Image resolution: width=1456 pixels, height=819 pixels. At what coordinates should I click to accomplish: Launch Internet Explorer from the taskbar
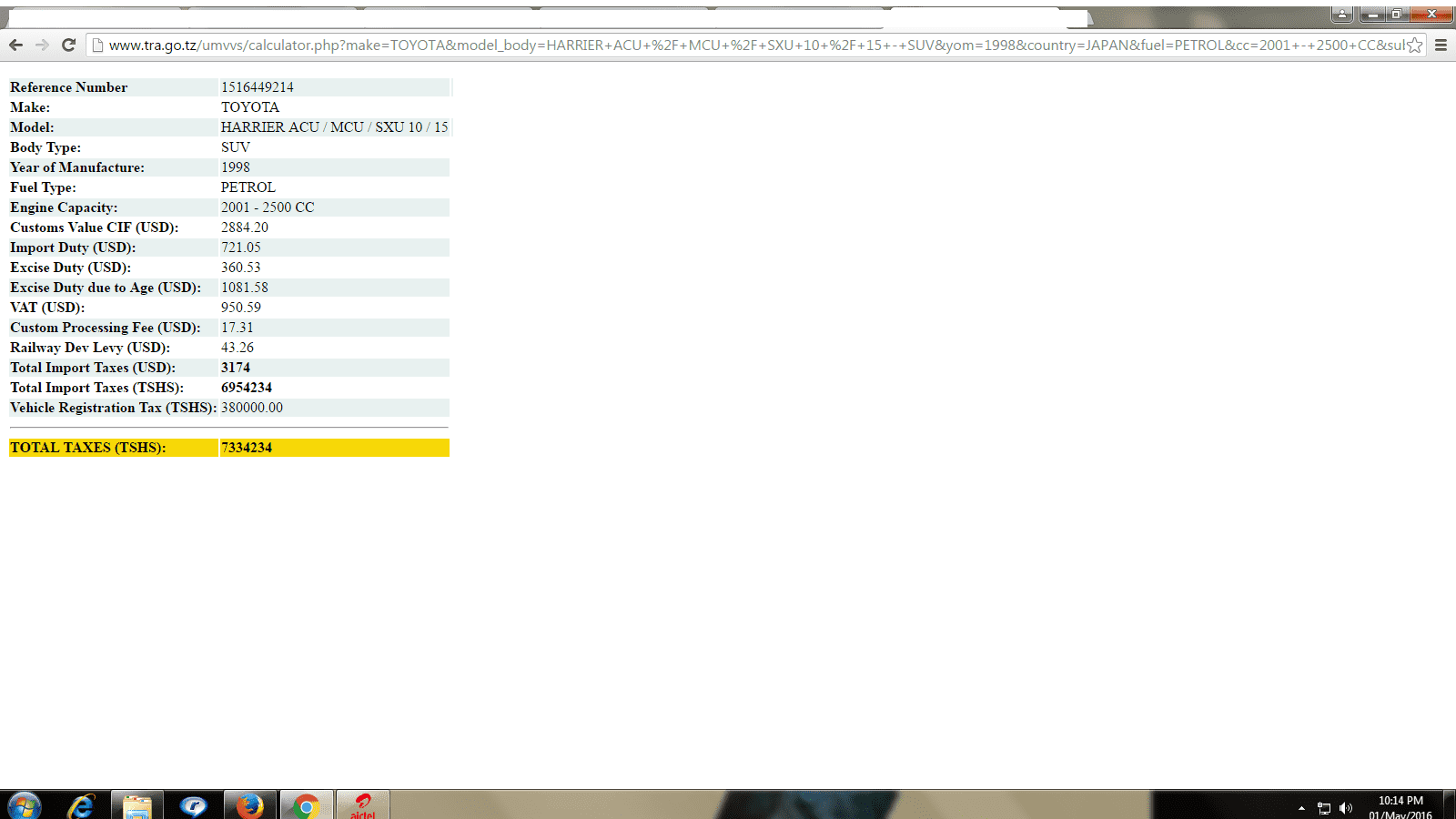(81, 805)
